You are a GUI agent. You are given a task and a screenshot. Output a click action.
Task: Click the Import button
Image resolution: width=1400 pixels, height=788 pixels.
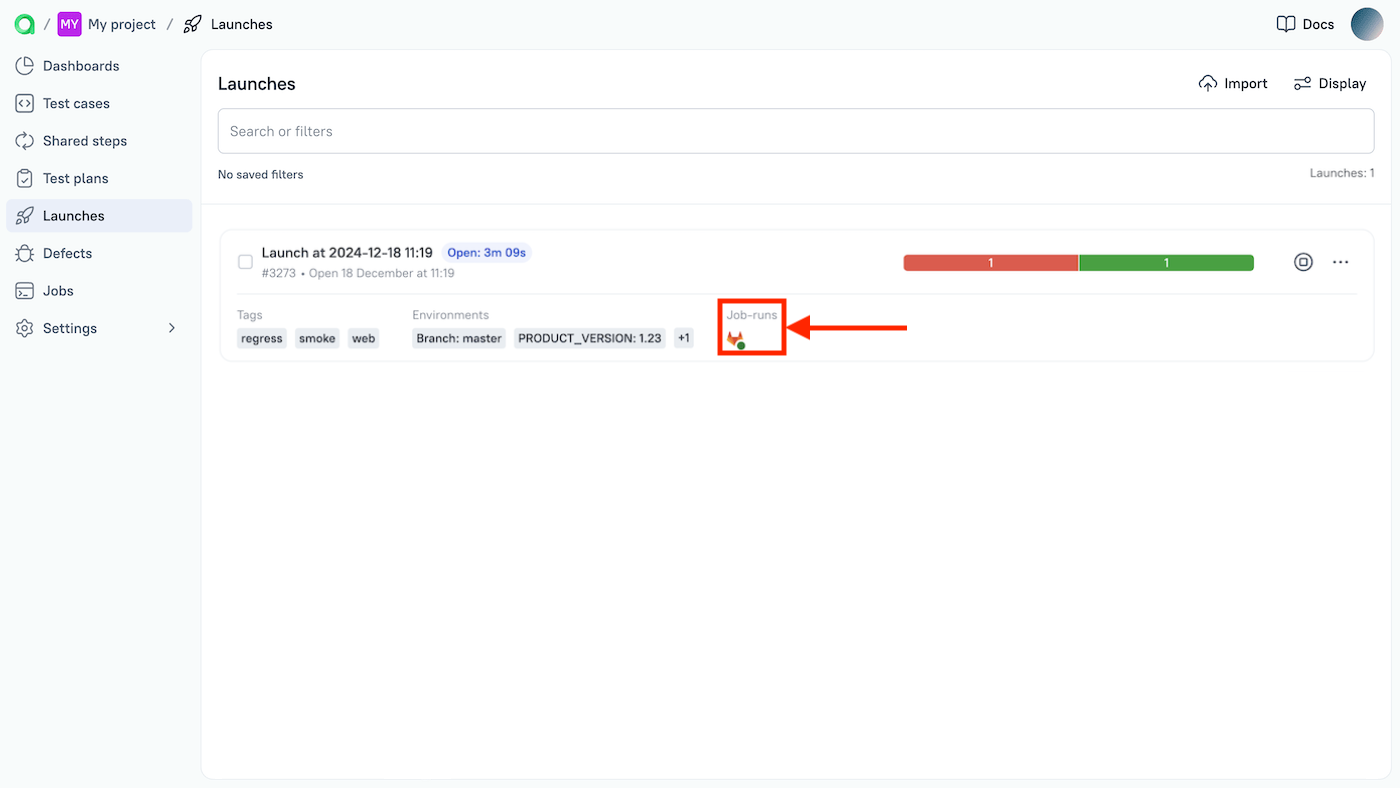1233,84
